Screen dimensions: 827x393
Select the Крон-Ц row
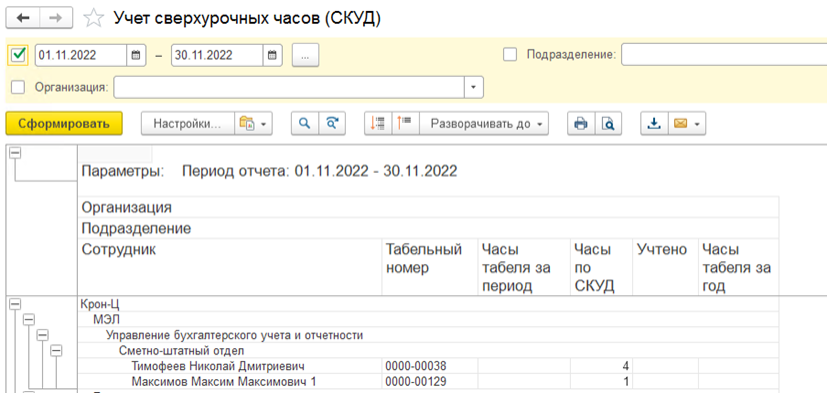(428, 304)
